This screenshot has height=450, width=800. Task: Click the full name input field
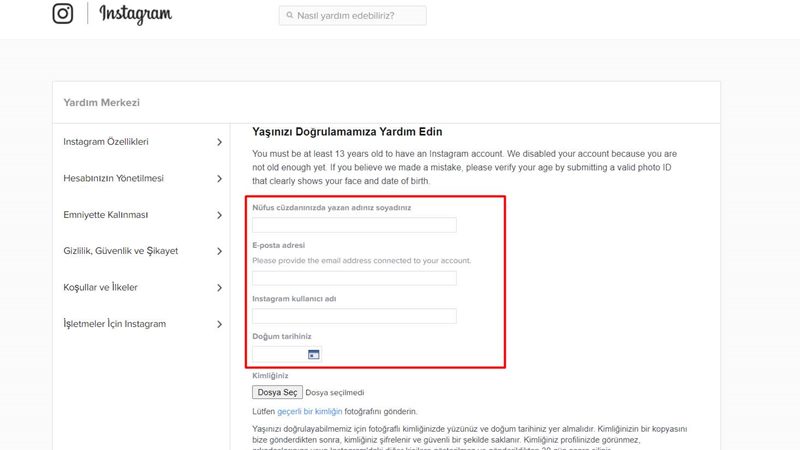coord(354,225)
